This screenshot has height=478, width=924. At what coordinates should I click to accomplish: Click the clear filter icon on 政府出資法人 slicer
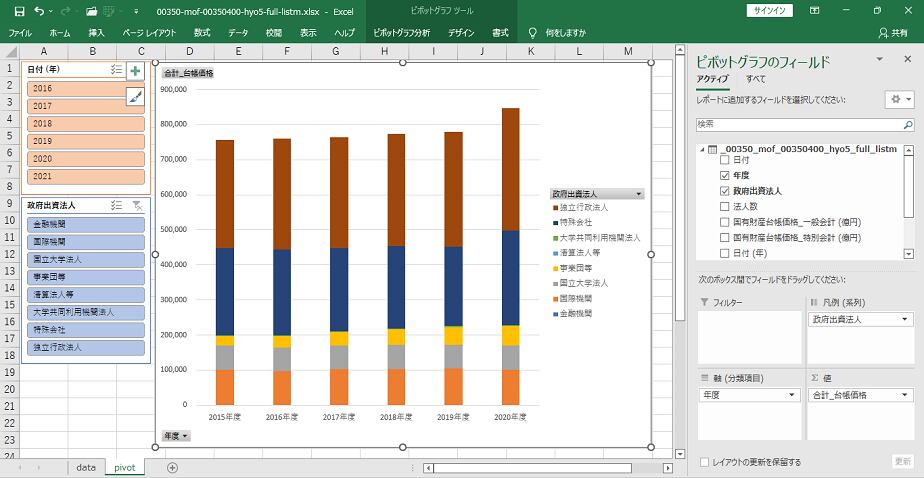pos(137,205)
